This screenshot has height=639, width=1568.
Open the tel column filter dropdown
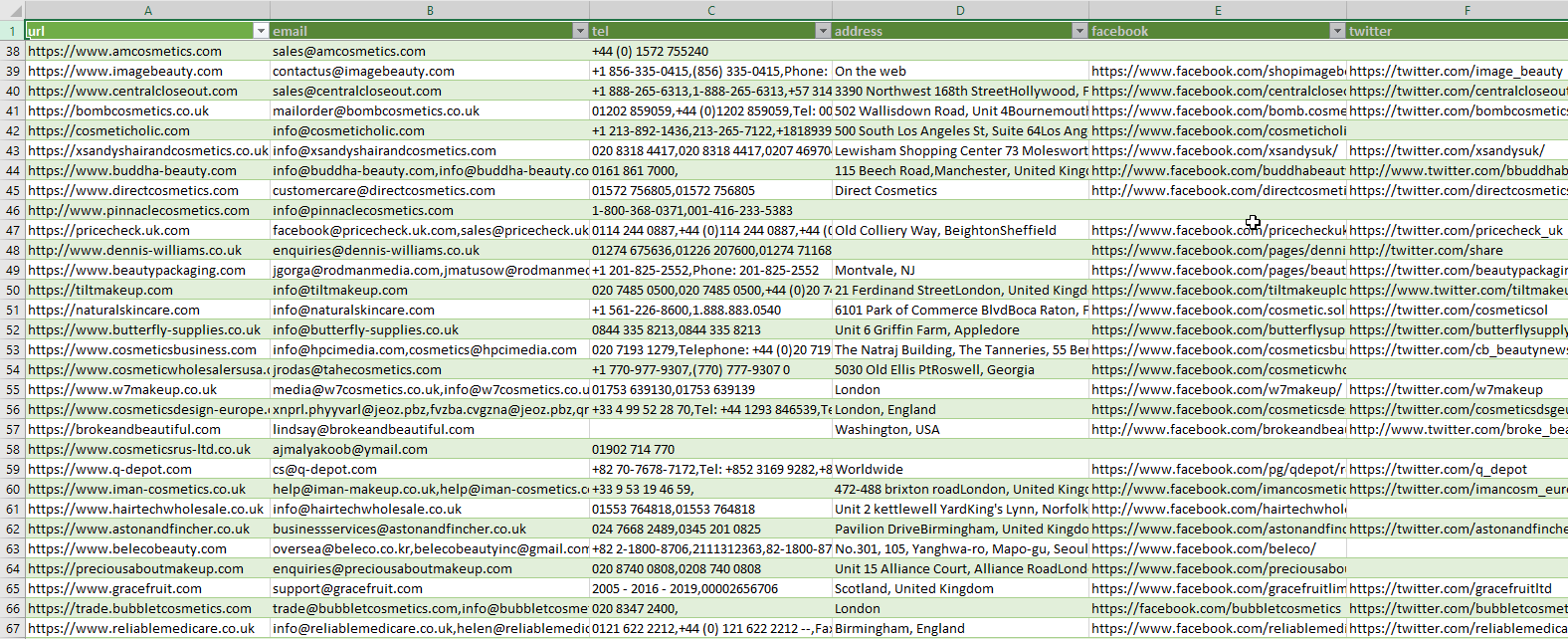[823, 31]
